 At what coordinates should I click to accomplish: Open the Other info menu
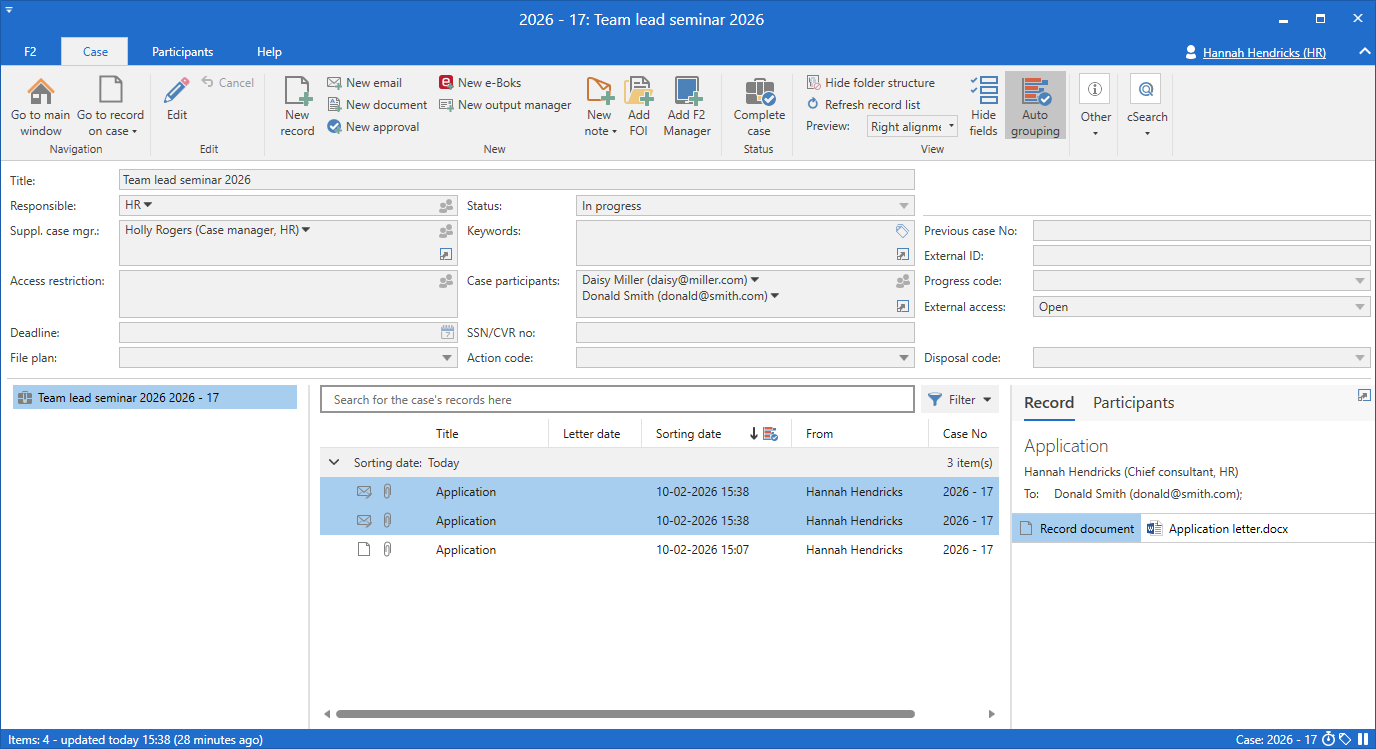[1096, 106]
